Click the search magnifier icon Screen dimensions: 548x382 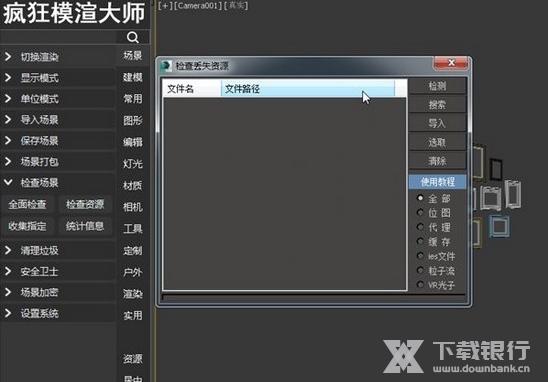tap(133, 37)
